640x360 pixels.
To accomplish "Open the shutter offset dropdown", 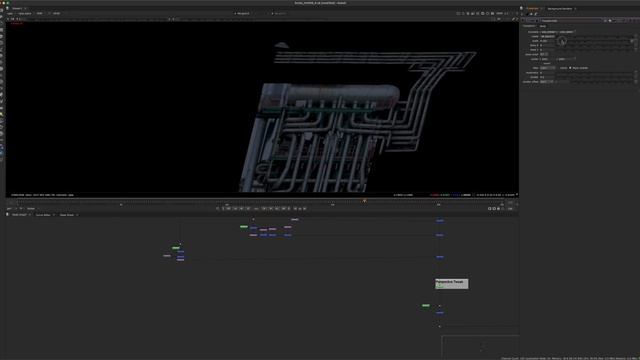I will pos(547,82).
